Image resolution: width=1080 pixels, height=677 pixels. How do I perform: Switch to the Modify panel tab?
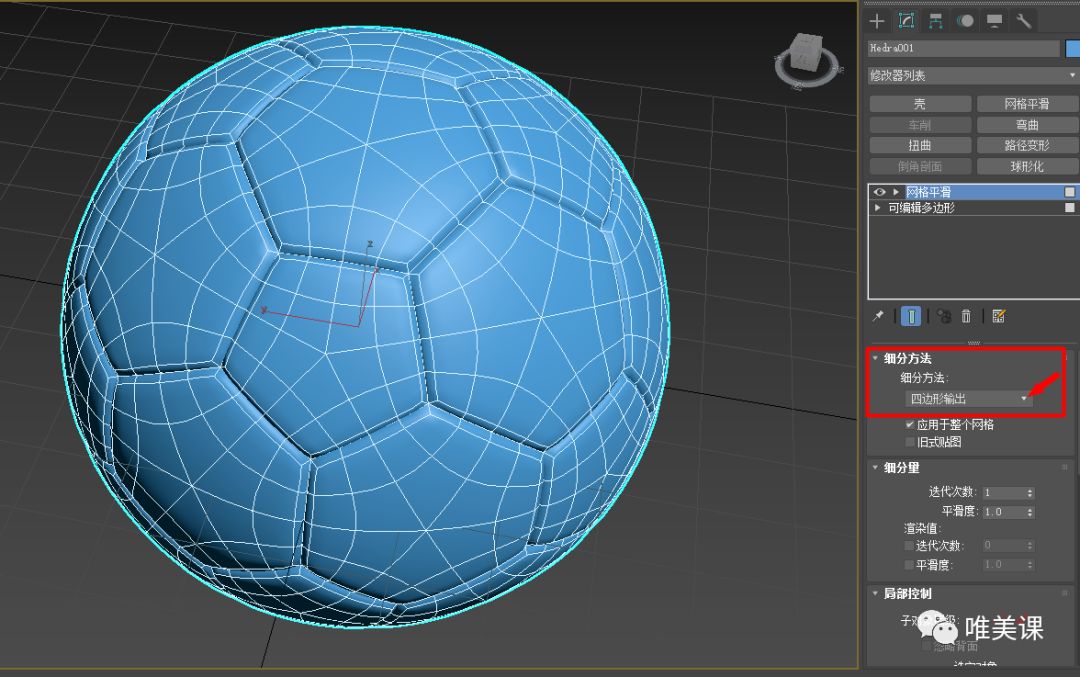pyautogui.click(x=907, y=20)
